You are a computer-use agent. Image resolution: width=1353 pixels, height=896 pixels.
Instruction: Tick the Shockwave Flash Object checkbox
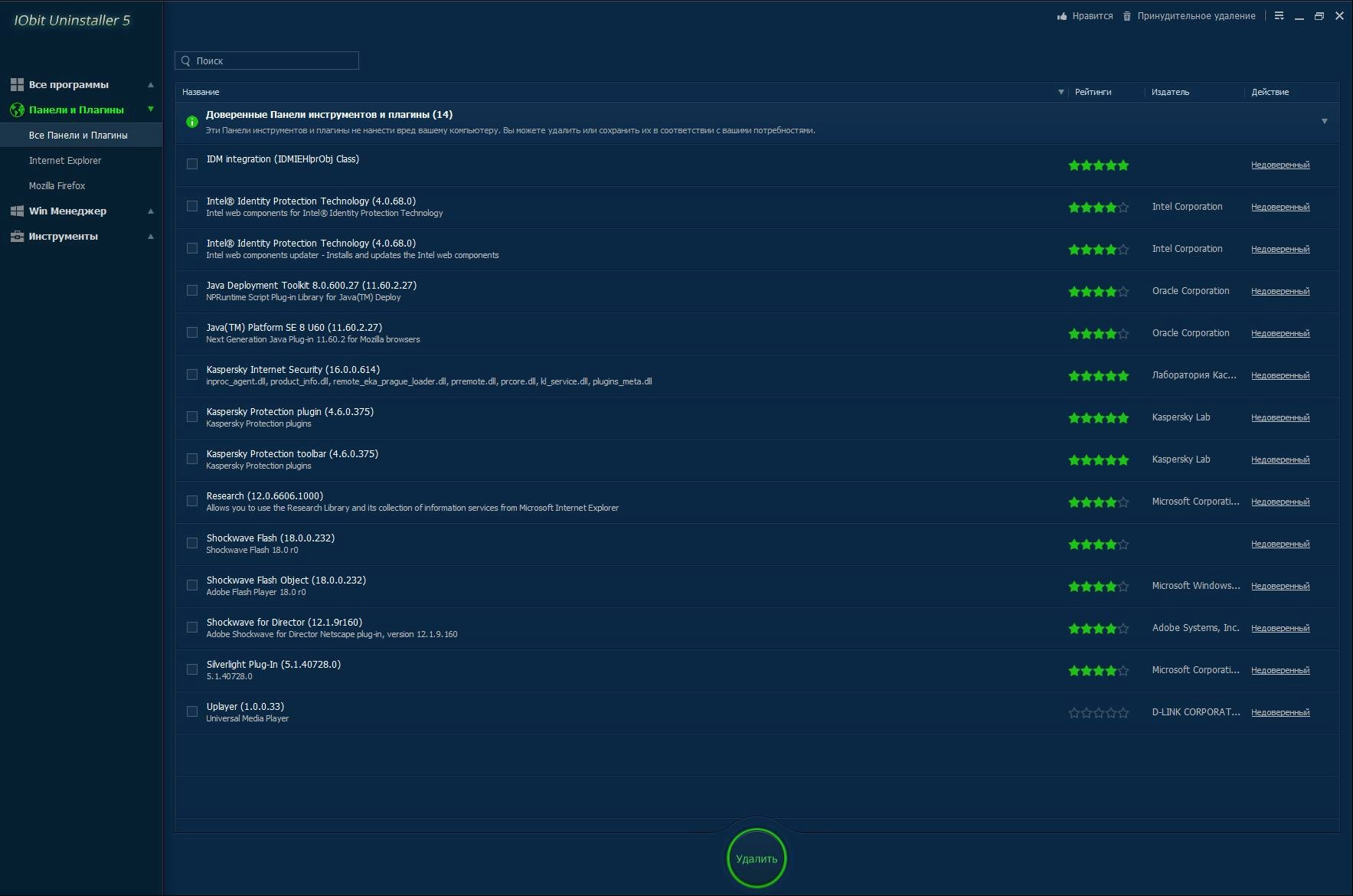click(x=192, y=585)
